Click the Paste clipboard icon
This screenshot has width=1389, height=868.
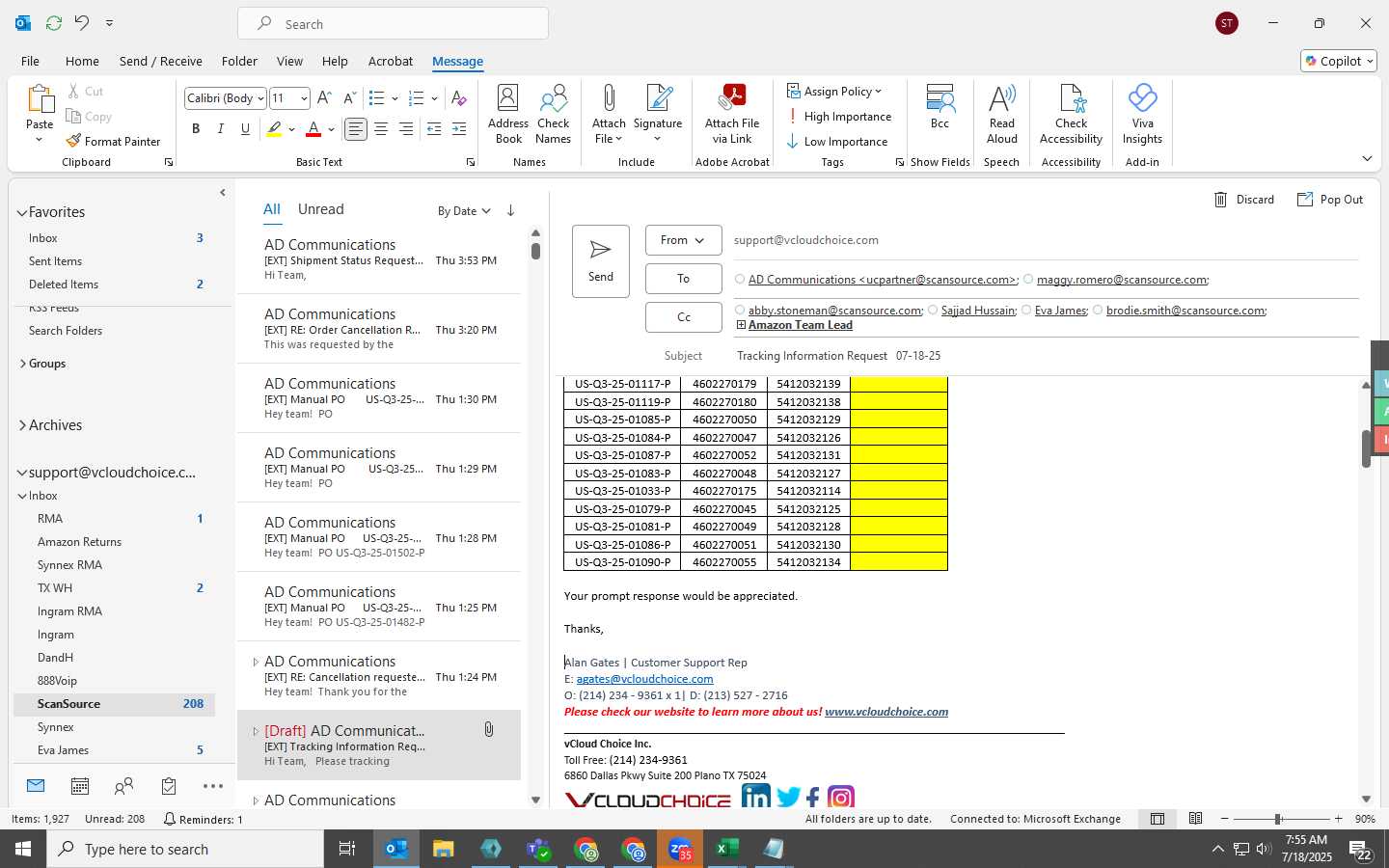click(40, 100)
